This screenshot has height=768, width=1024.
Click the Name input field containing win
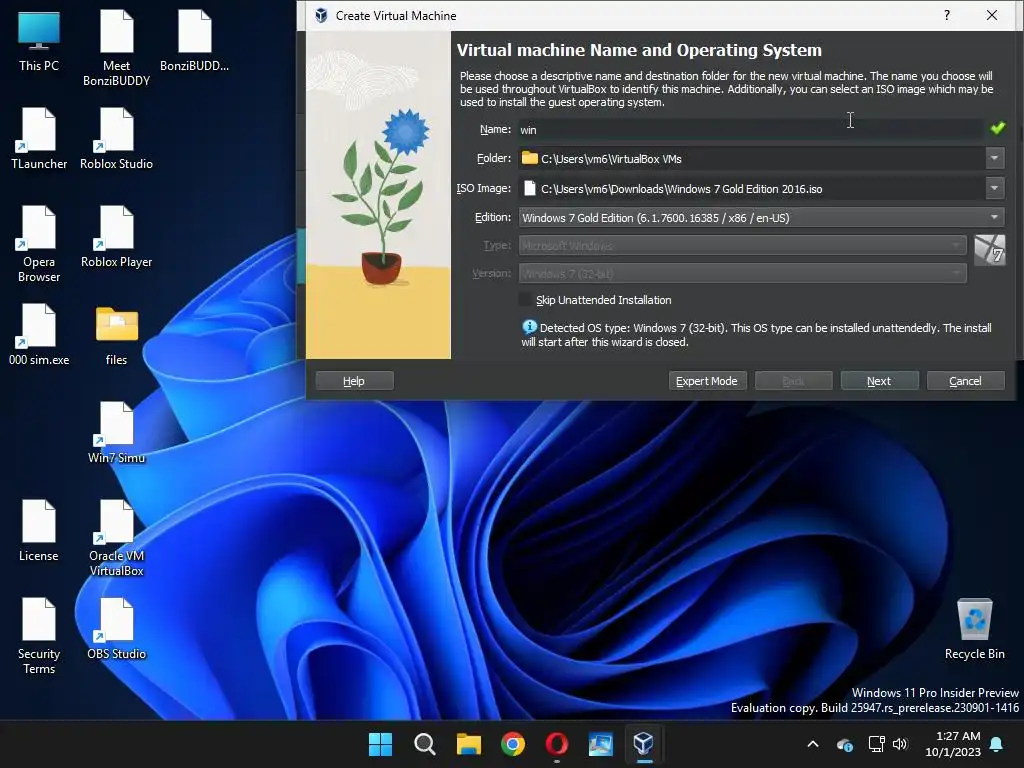(751, 129)
